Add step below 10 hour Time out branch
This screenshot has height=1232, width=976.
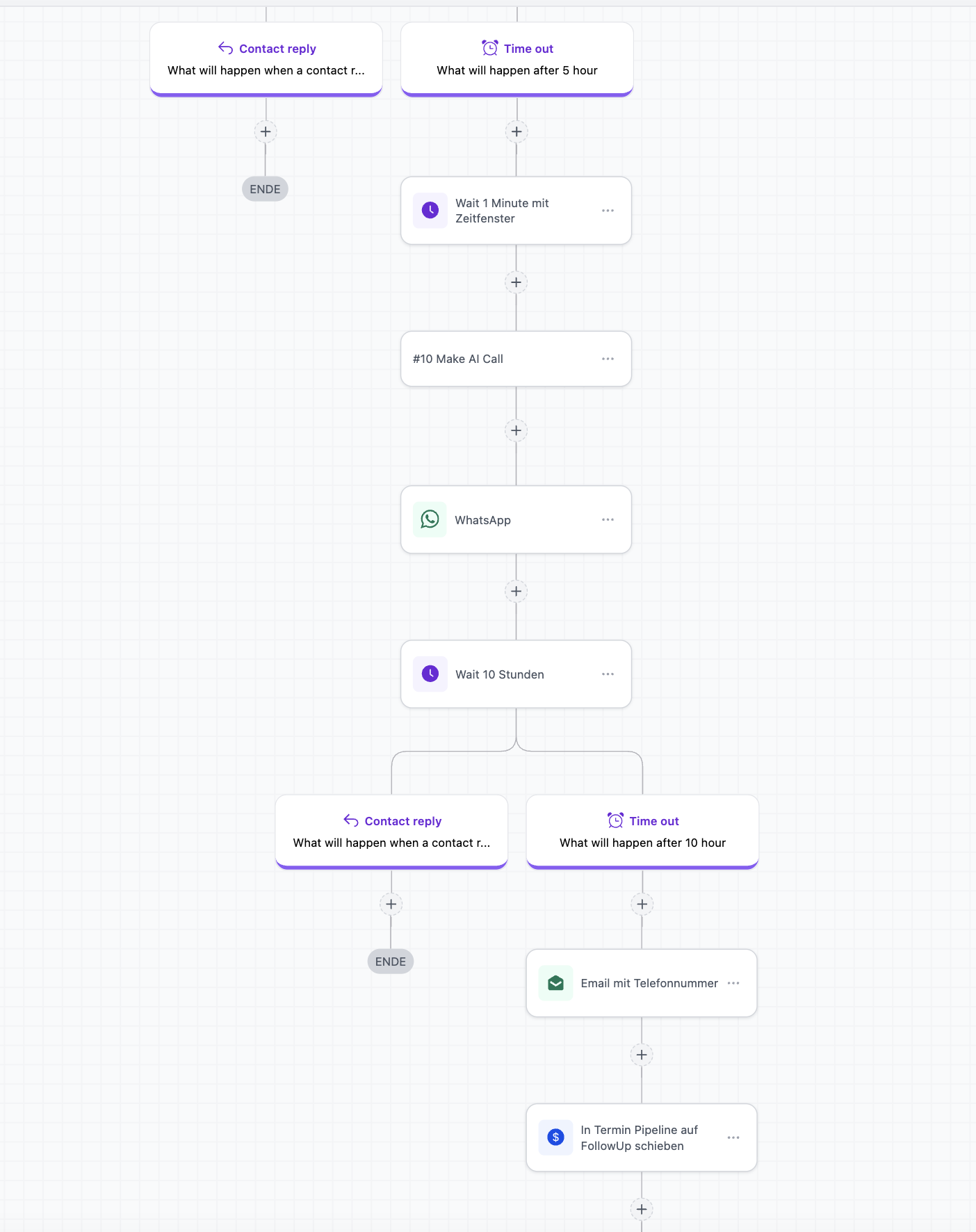(642, 904)
